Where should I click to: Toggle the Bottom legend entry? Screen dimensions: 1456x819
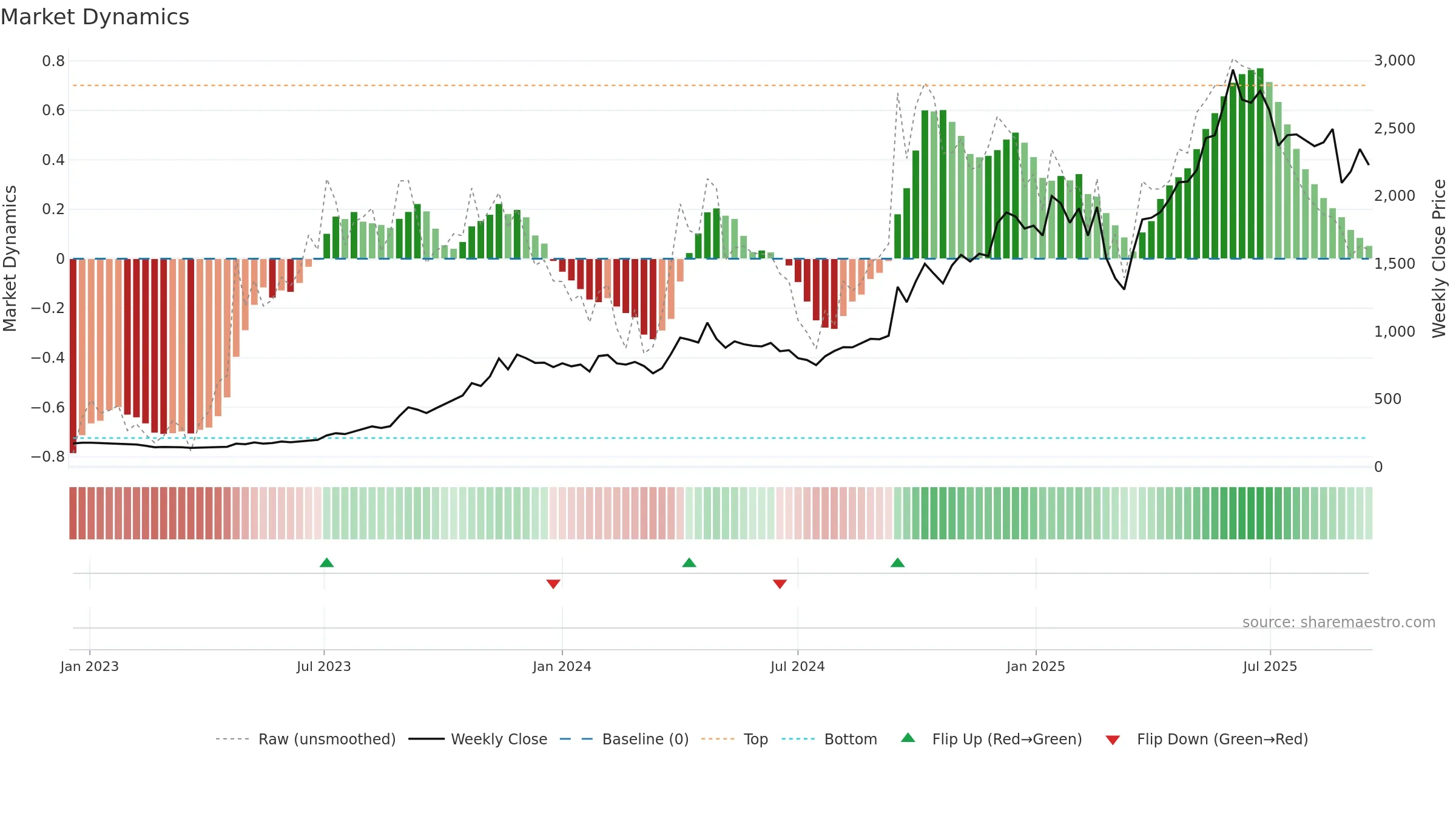829,739
